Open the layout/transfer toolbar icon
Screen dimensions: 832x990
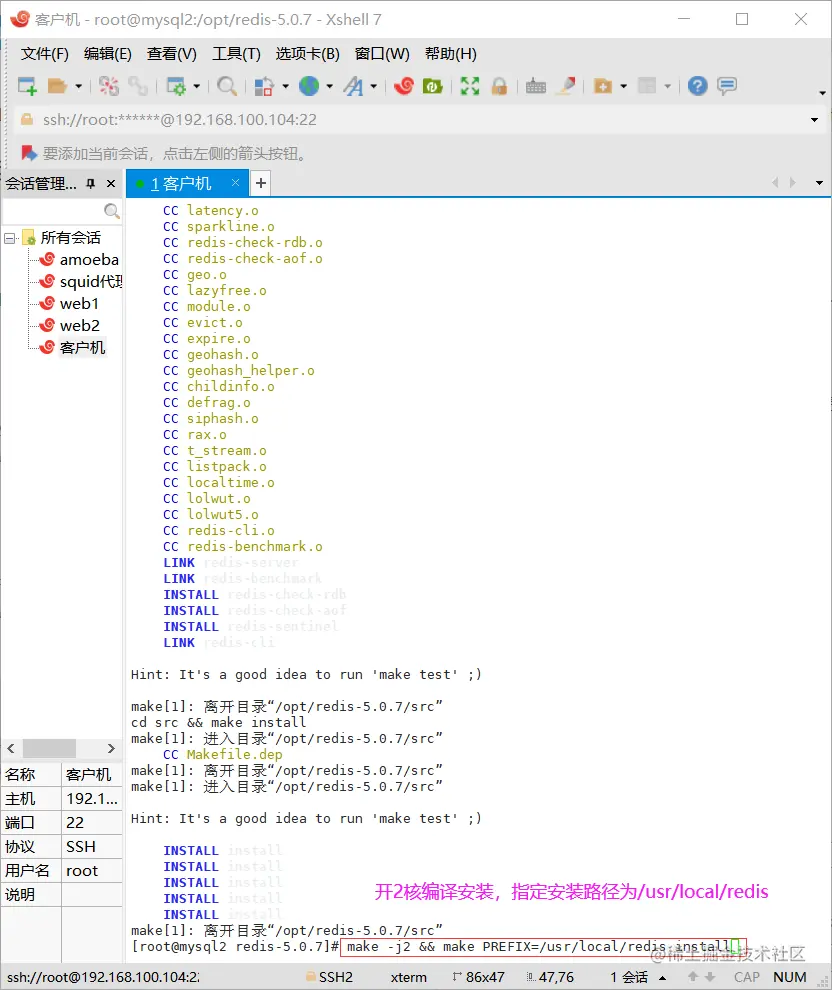click(264, 86)
